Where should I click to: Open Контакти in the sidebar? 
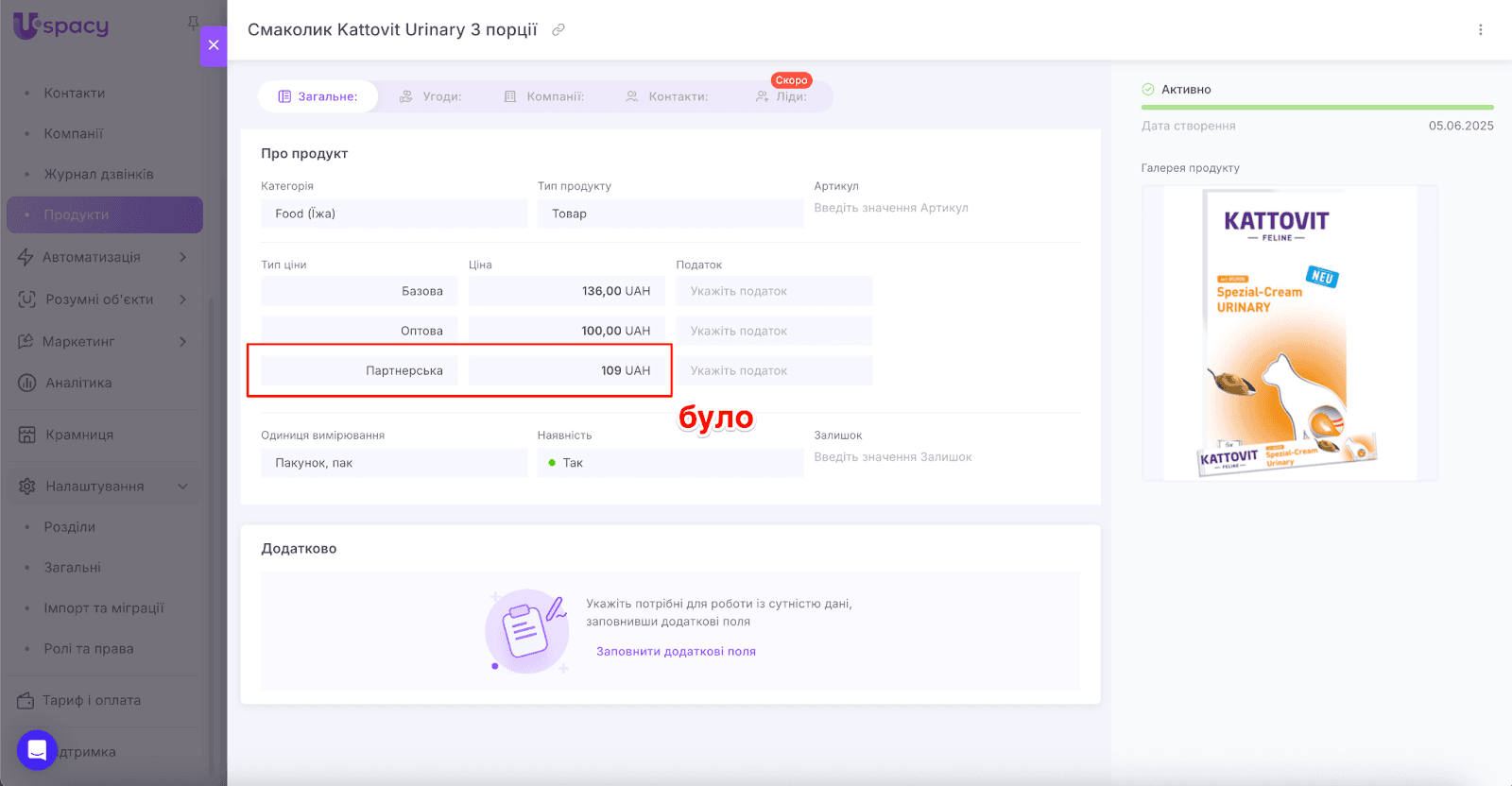75,93
